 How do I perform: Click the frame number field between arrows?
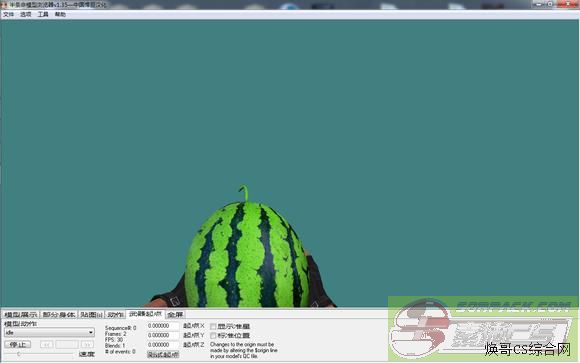[67, 344]
